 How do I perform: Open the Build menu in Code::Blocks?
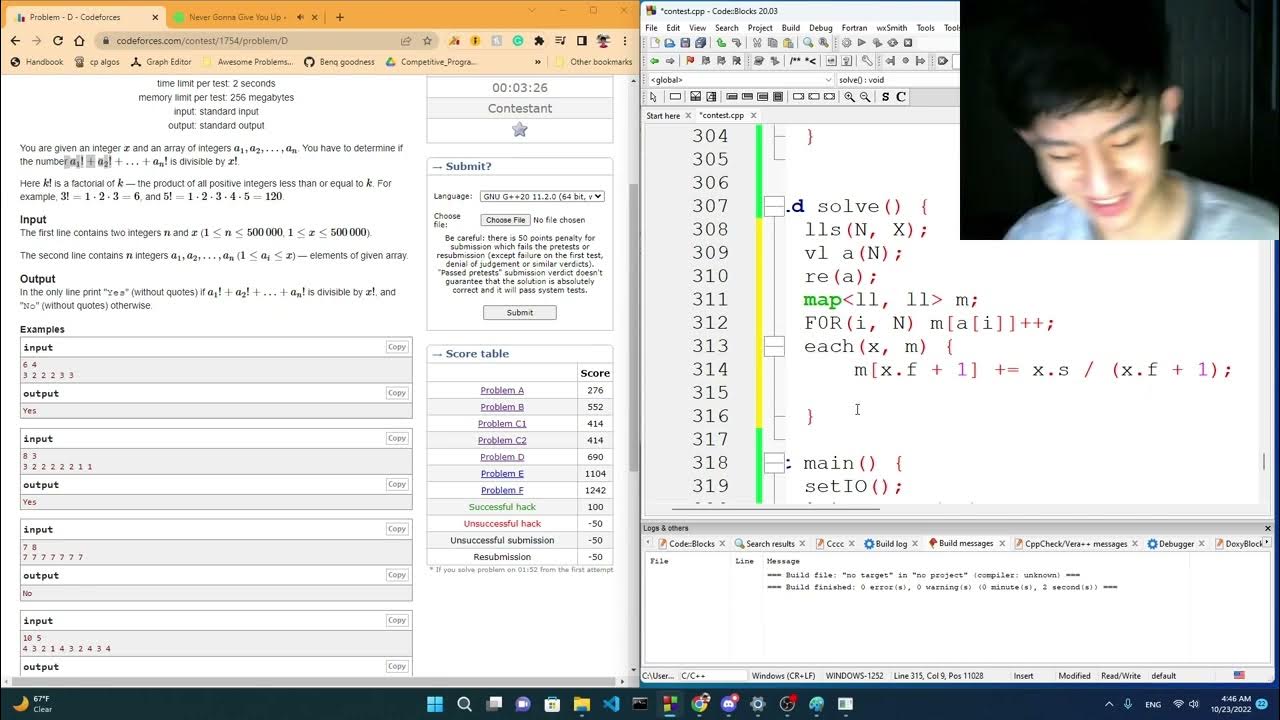click(x=790, y=28)
